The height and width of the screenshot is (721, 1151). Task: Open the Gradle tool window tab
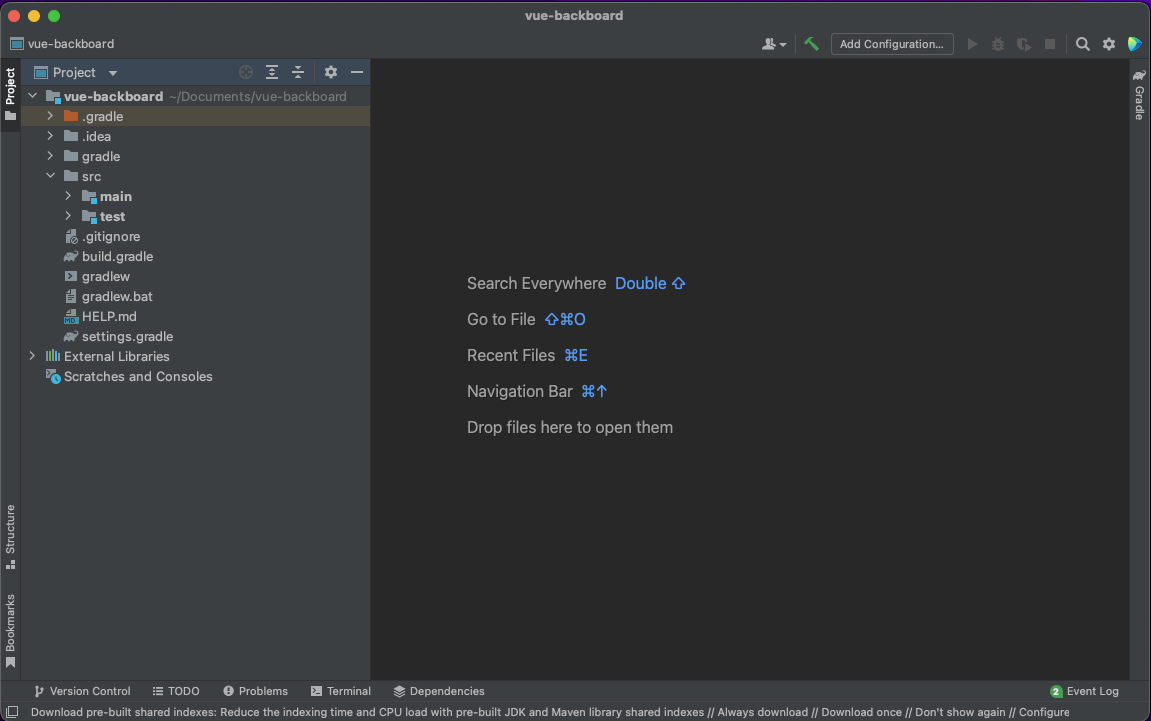click(1139, 95)
